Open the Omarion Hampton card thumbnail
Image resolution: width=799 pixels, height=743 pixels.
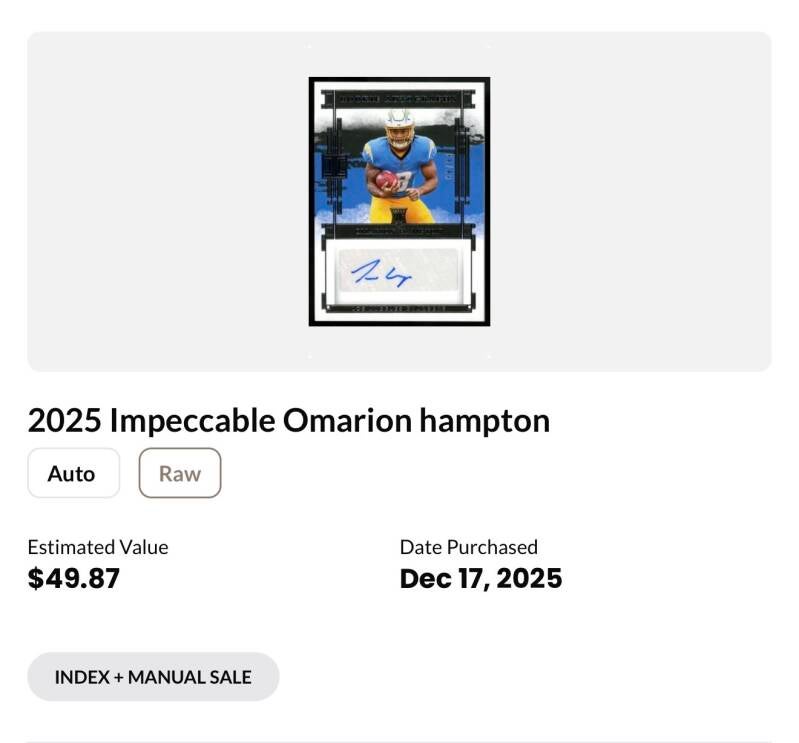399,201
